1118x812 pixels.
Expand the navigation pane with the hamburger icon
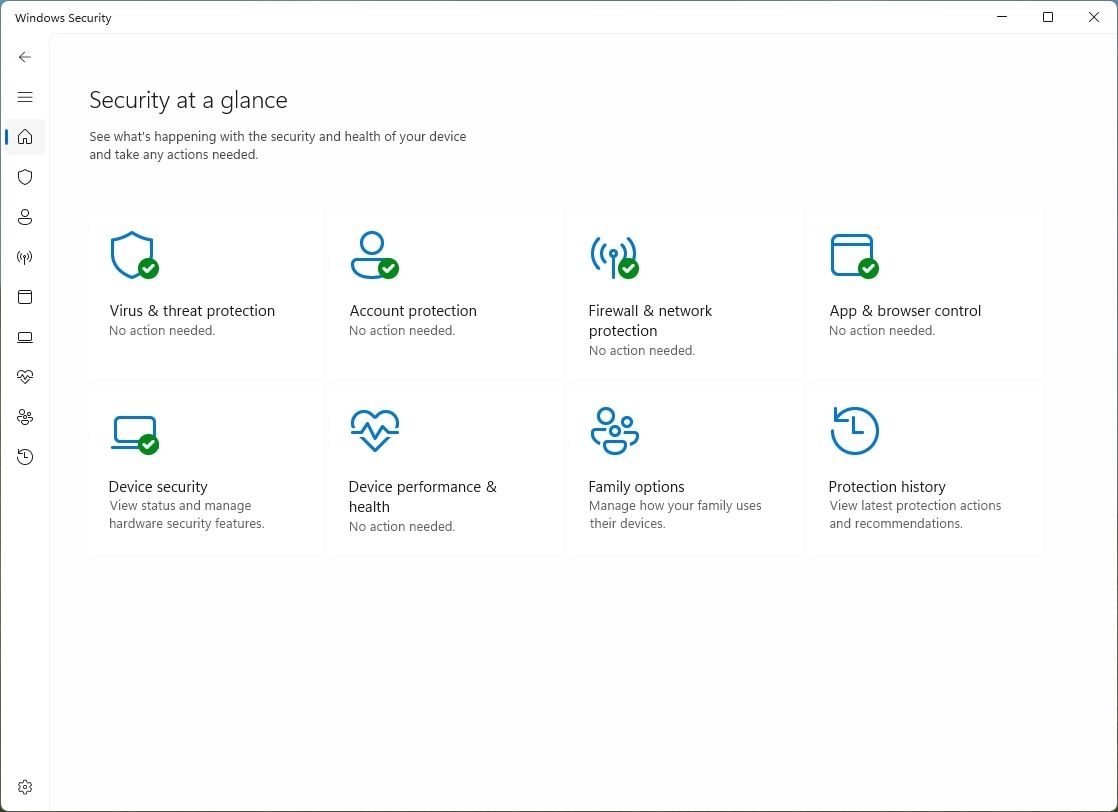click(x=25, y=97)
